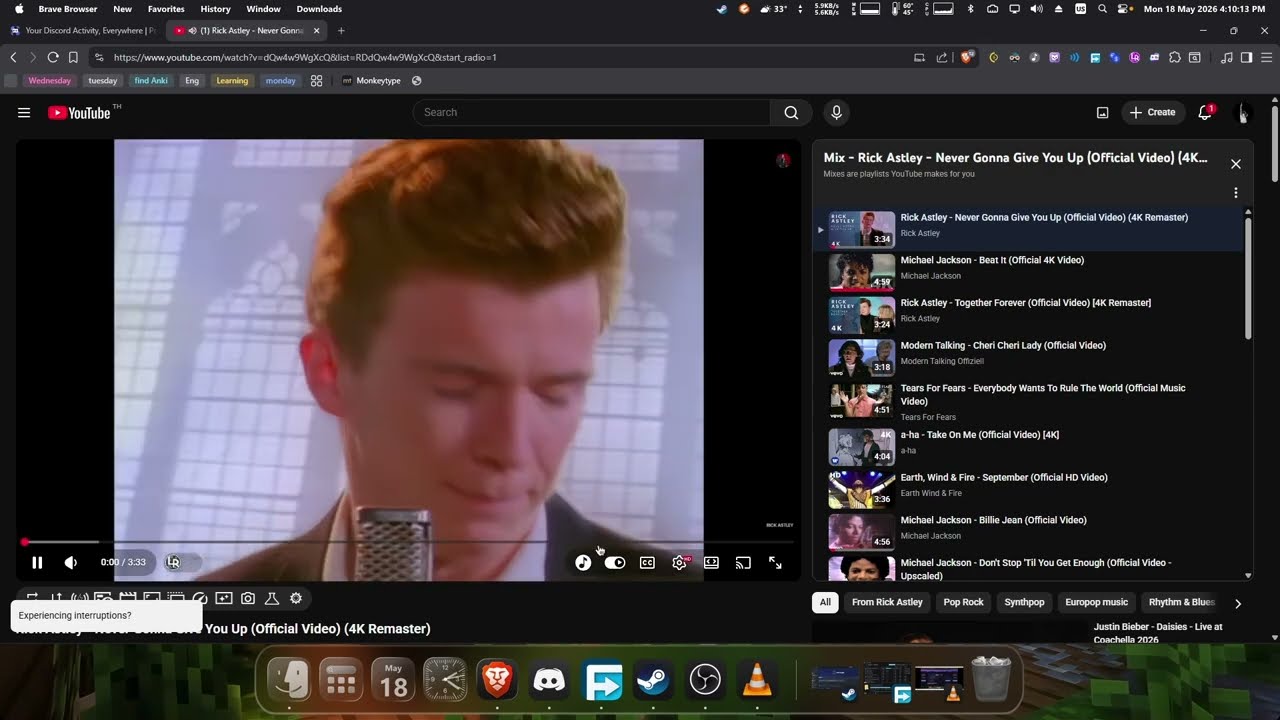Play Rick Astley - Together Forever from the mix

click(x=1030, y=314)
